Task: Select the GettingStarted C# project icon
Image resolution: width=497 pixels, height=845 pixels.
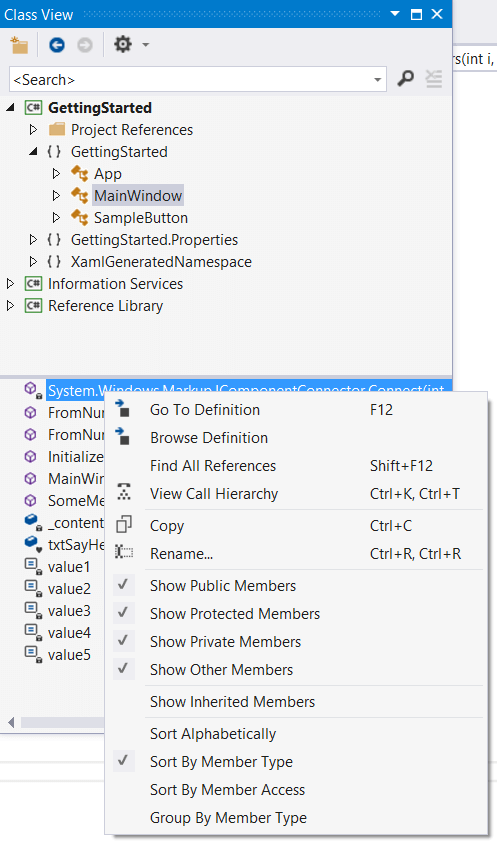Action: coord(33,108)
